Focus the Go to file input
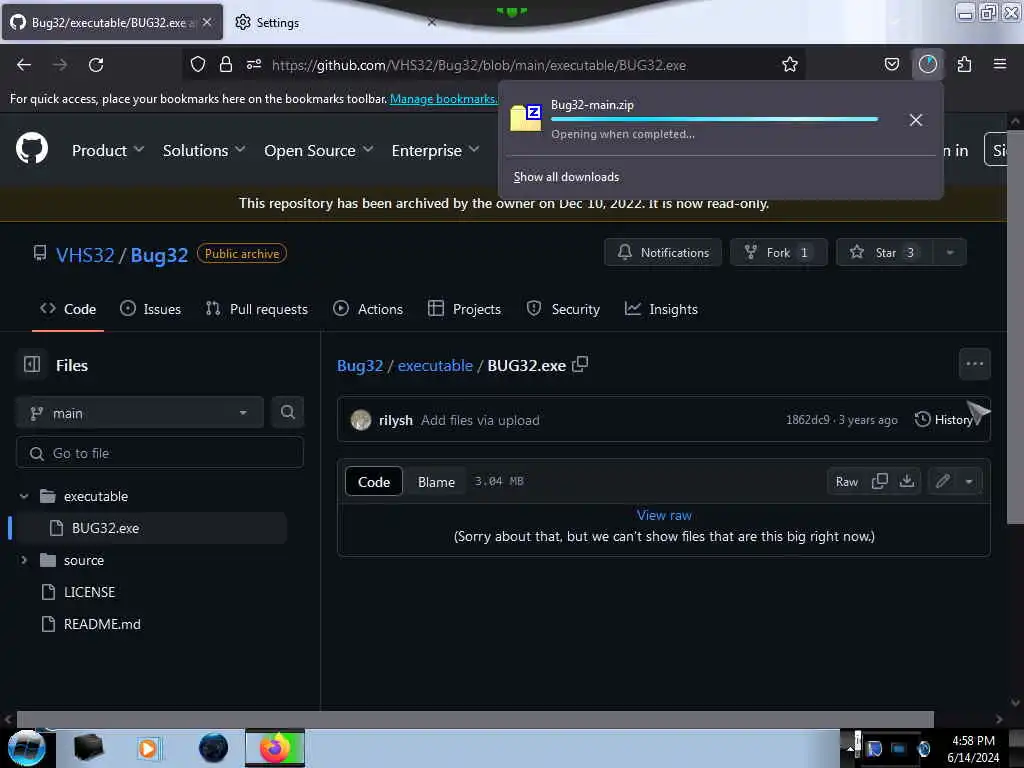 (160, 453)
